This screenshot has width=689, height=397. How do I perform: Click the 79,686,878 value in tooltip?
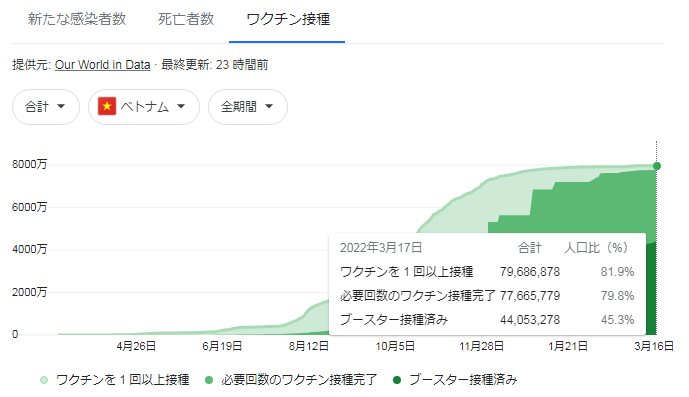pos(530,272)
